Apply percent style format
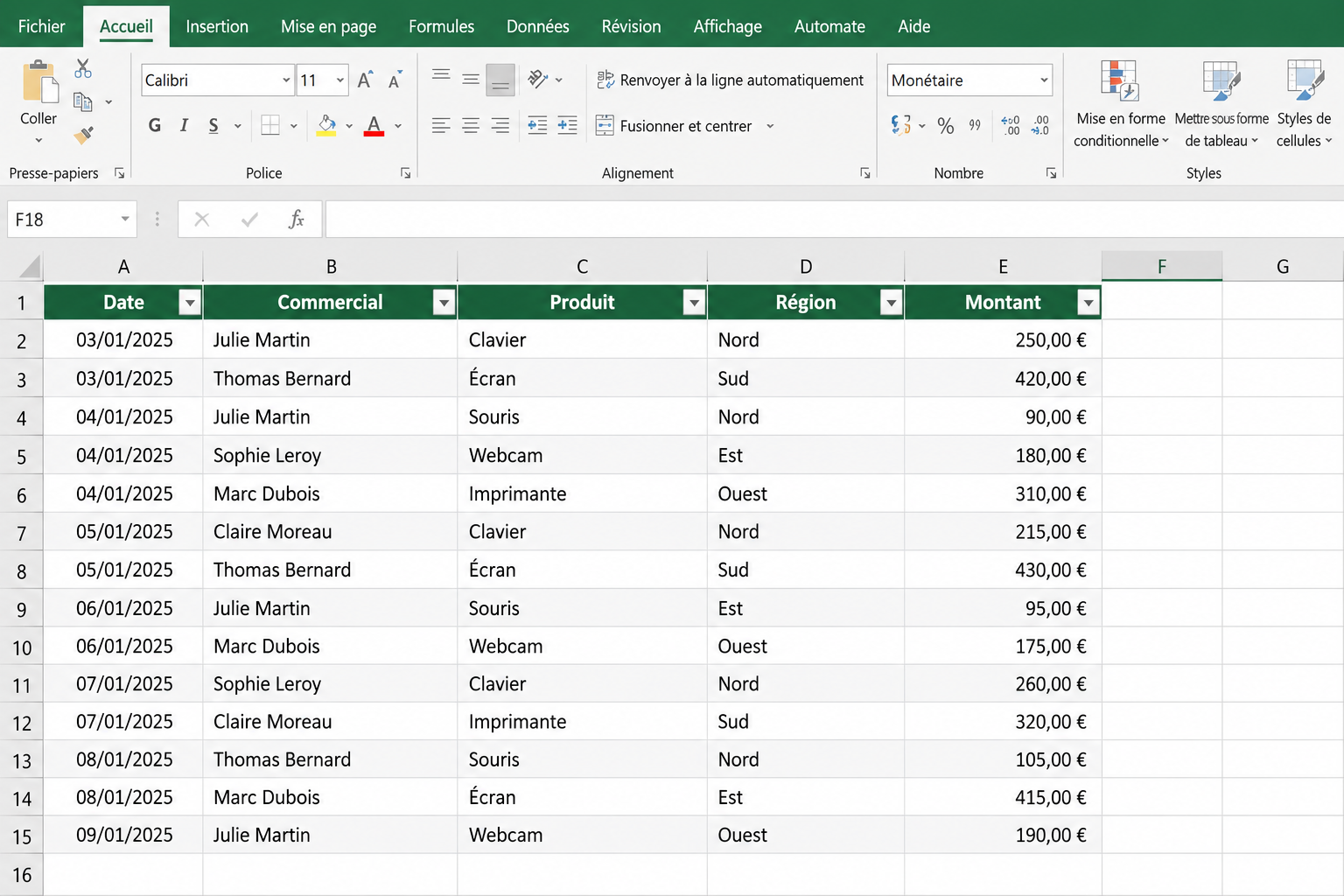The height and width of the screenshot is (896, 1344). 946,125
